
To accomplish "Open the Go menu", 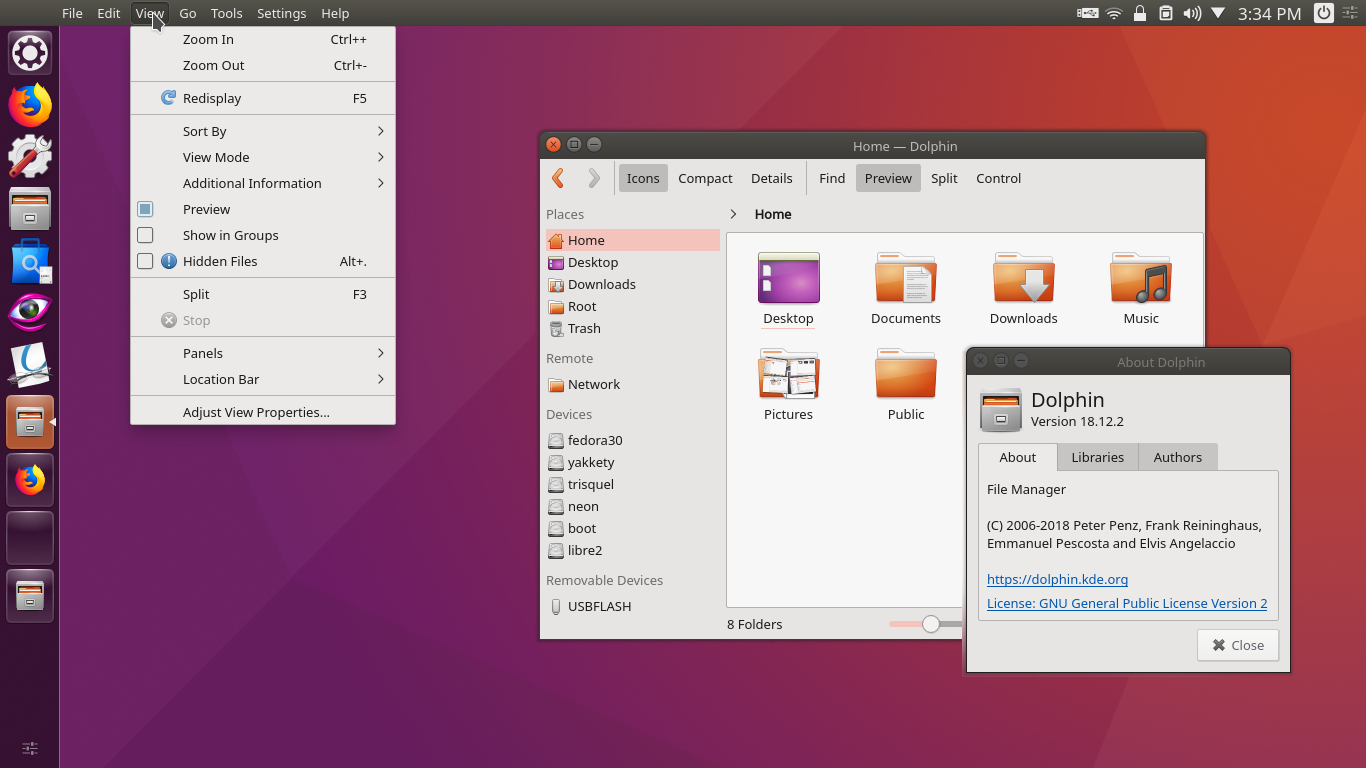I will pos(188,13).
